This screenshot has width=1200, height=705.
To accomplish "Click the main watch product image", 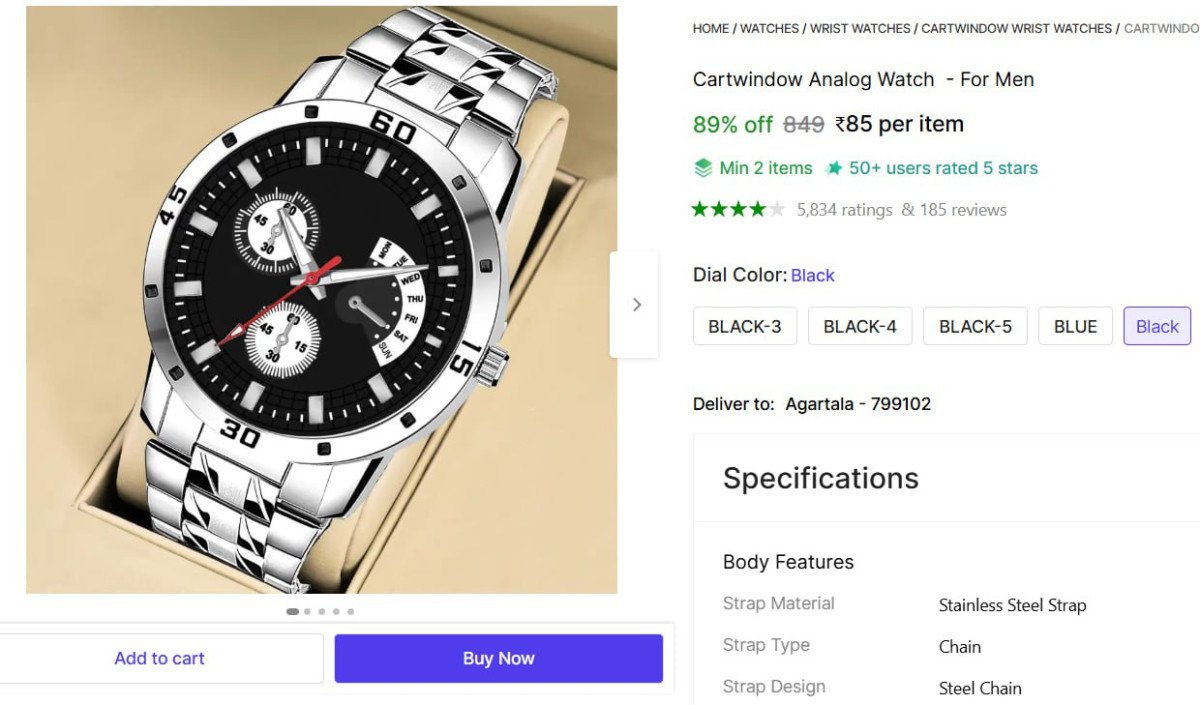I will (321, 300).
